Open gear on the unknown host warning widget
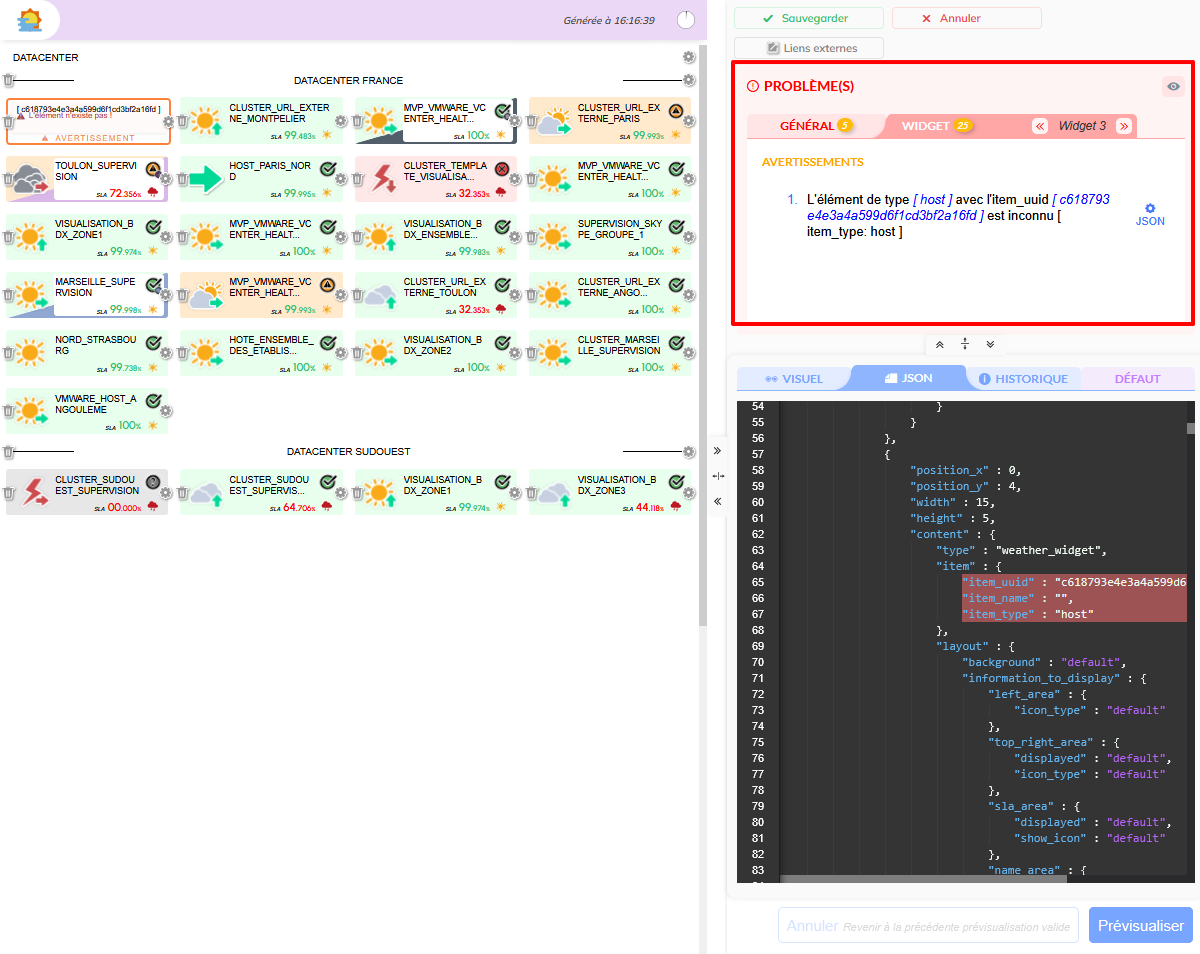Image resolution: width=1200 pixels, height=954 pixels. [x=168, y=122]
